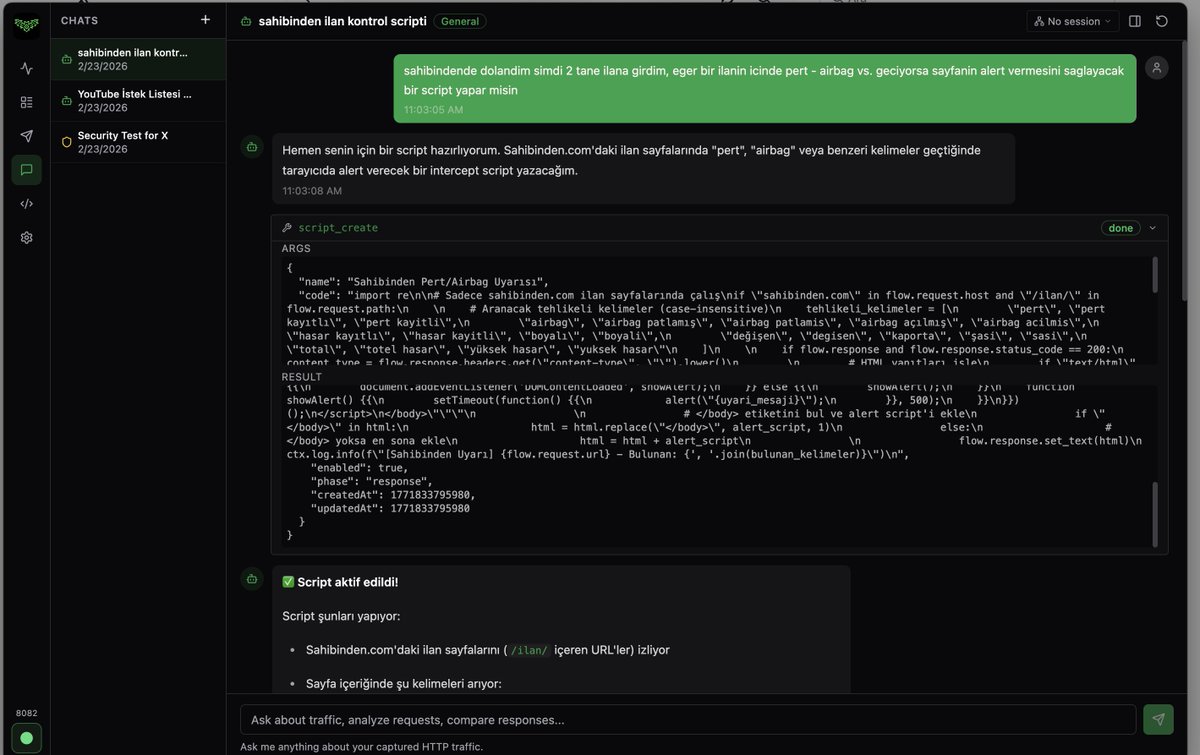This screenshot has height=755, width=1200.
Task: Click the 11:03:08 AM timestamp
Action: click(312, 191)
